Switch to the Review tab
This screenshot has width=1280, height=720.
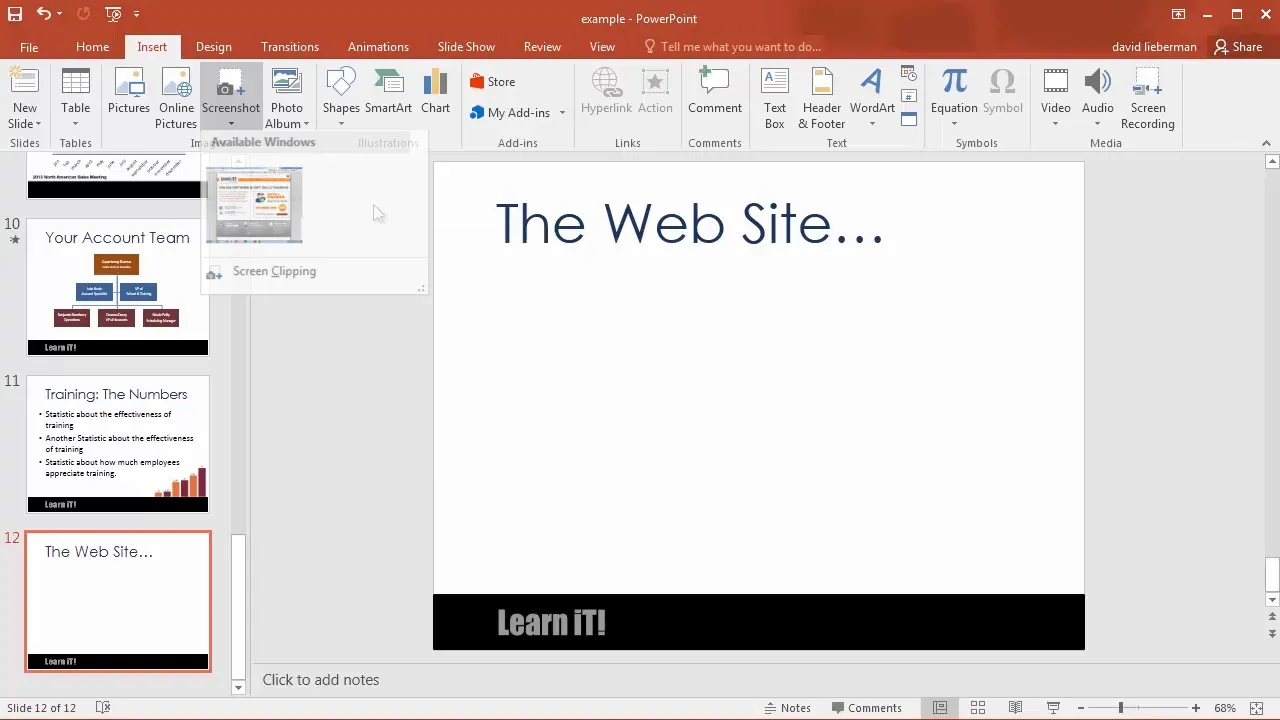point(542,47)
